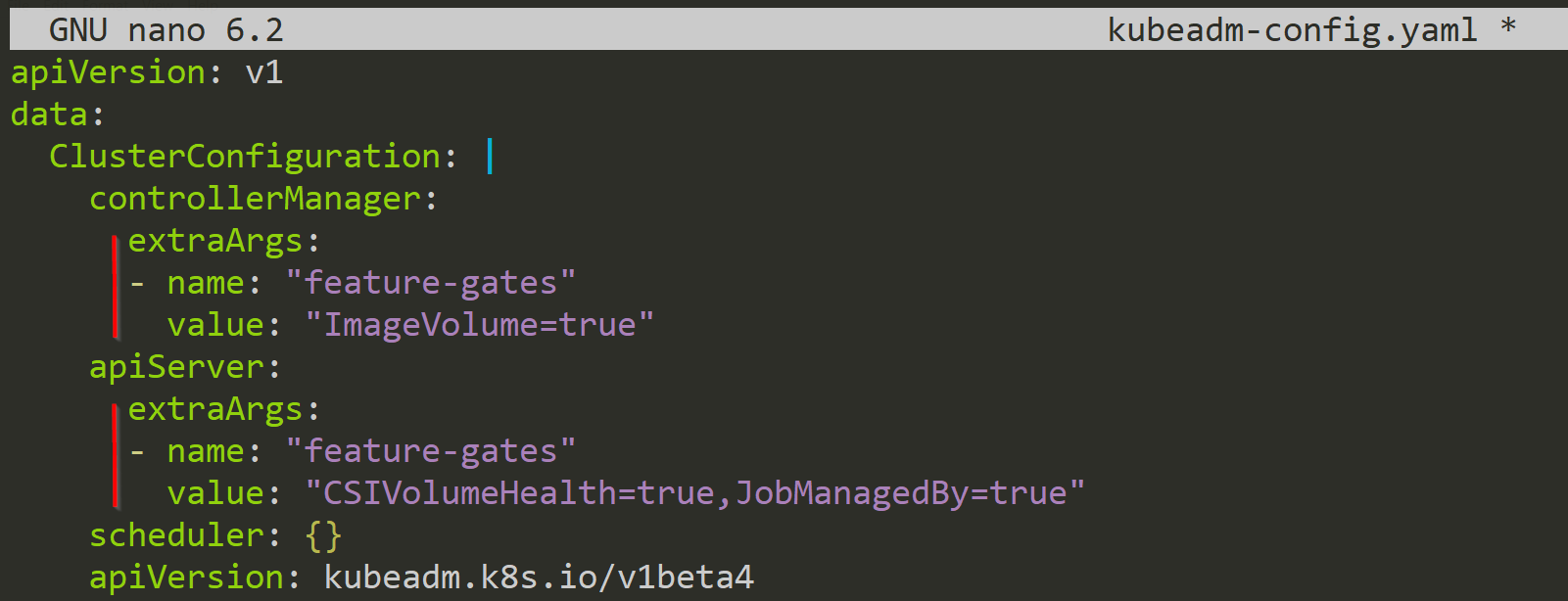Click the GNU nano 6.2 title text
Image resolution: width=1568 pixels, height=601 pixels.
(x=166, y=29)
